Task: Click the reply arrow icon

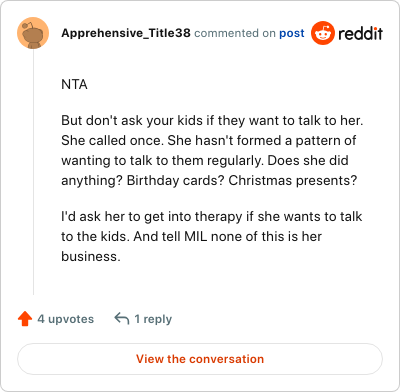Action: pos(122,318)
